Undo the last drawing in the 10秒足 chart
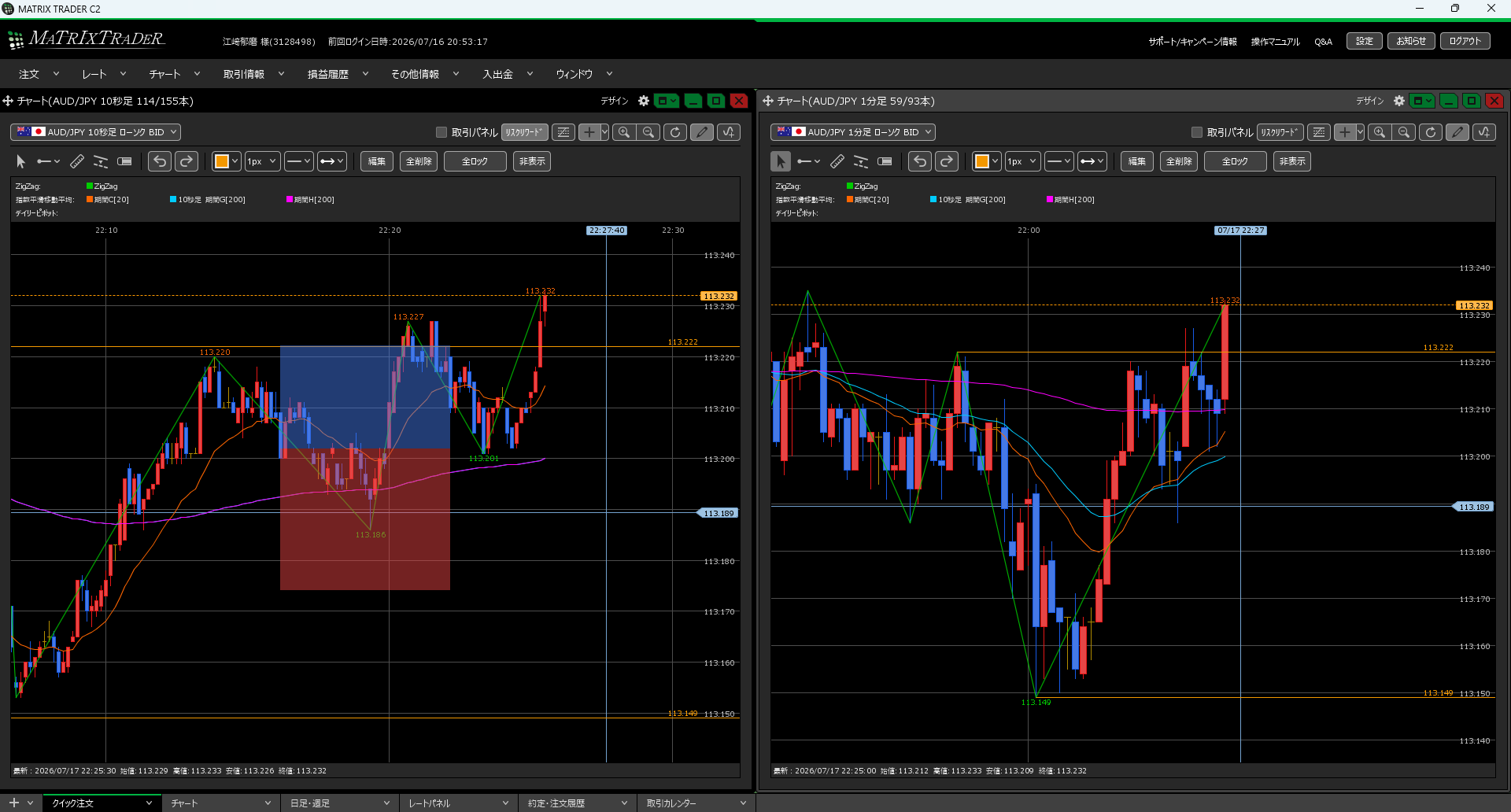This screenshot has width=1511, height=812. click(160, 161)
